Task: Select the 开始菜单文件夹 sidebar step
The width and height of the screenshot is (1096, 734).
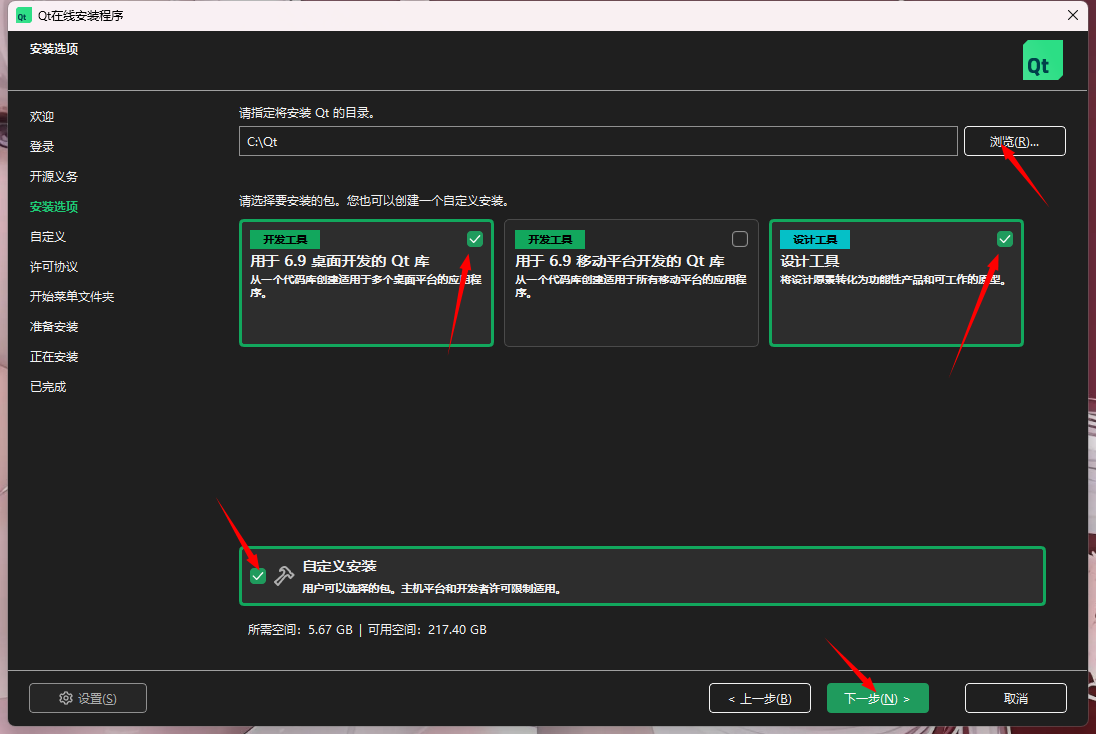Action: 72,297
